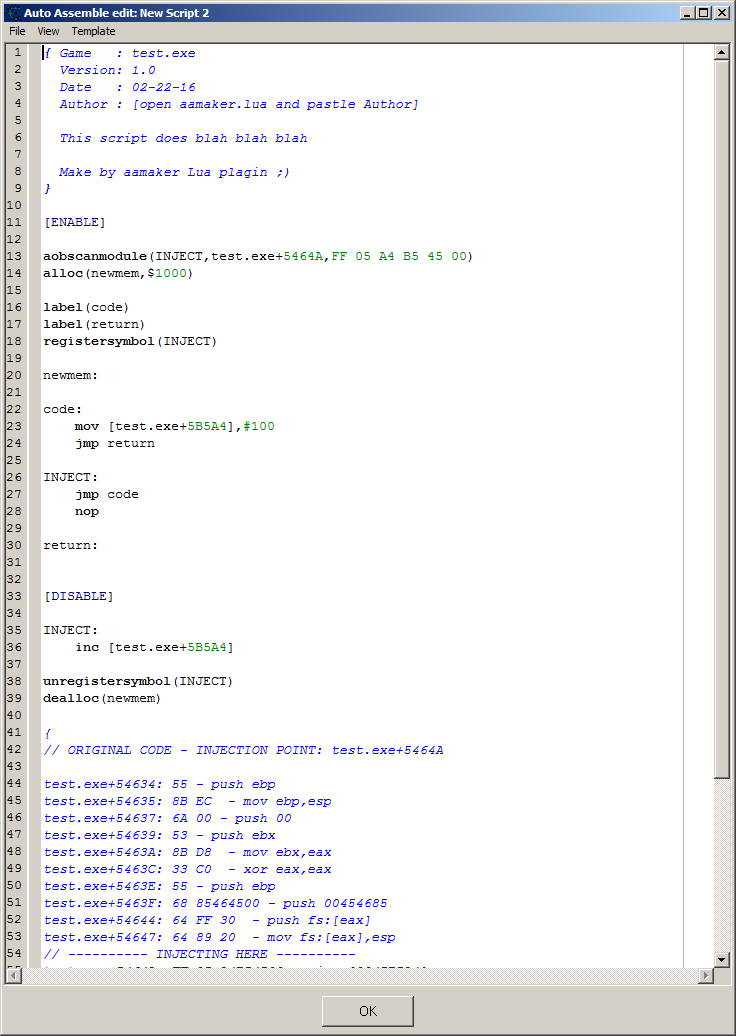Click the return: label line

(x=71, y=545)
